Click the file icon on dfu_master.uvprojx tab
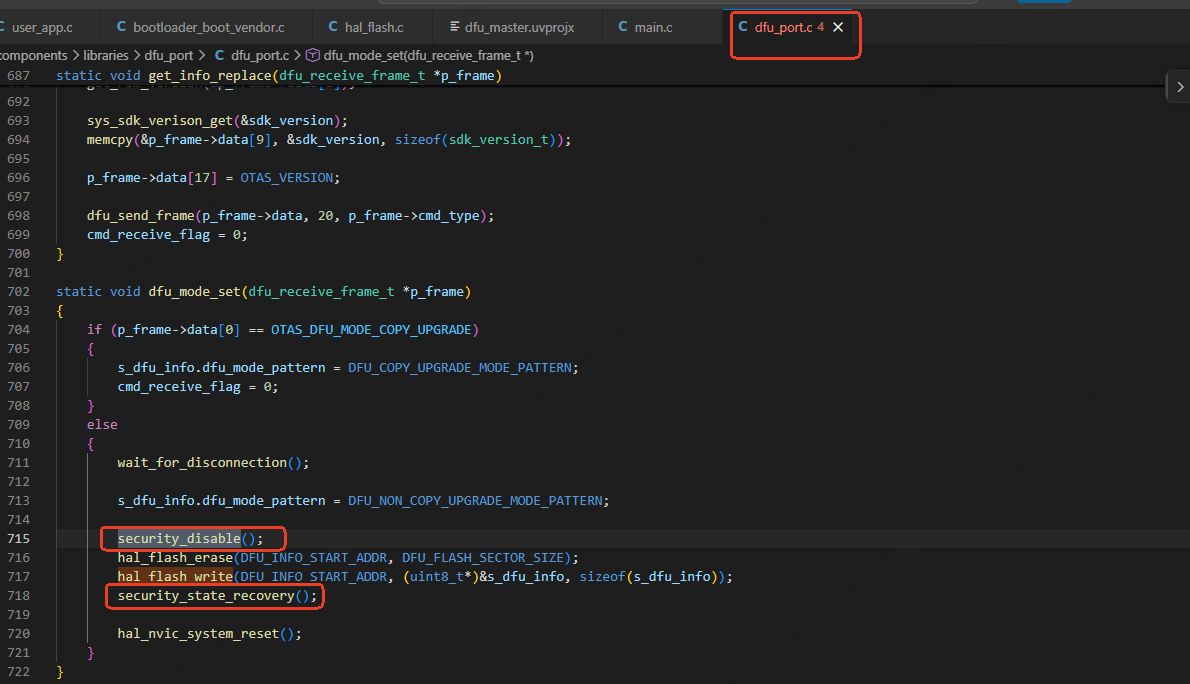 (455, 27)
